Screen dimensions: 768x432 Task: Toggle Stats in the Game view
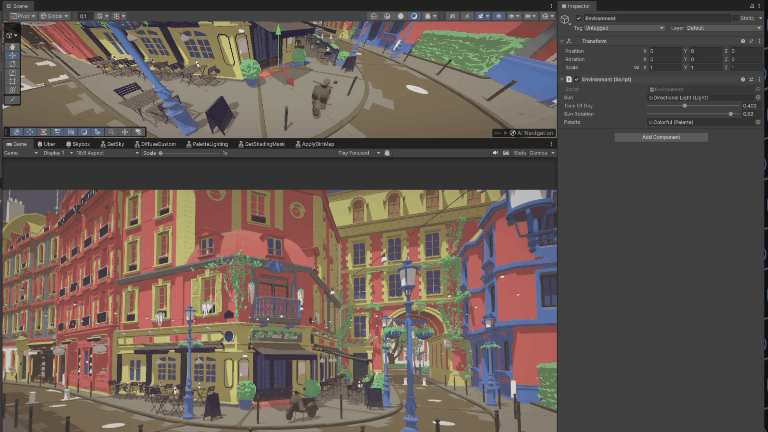[x=520, y=153]
